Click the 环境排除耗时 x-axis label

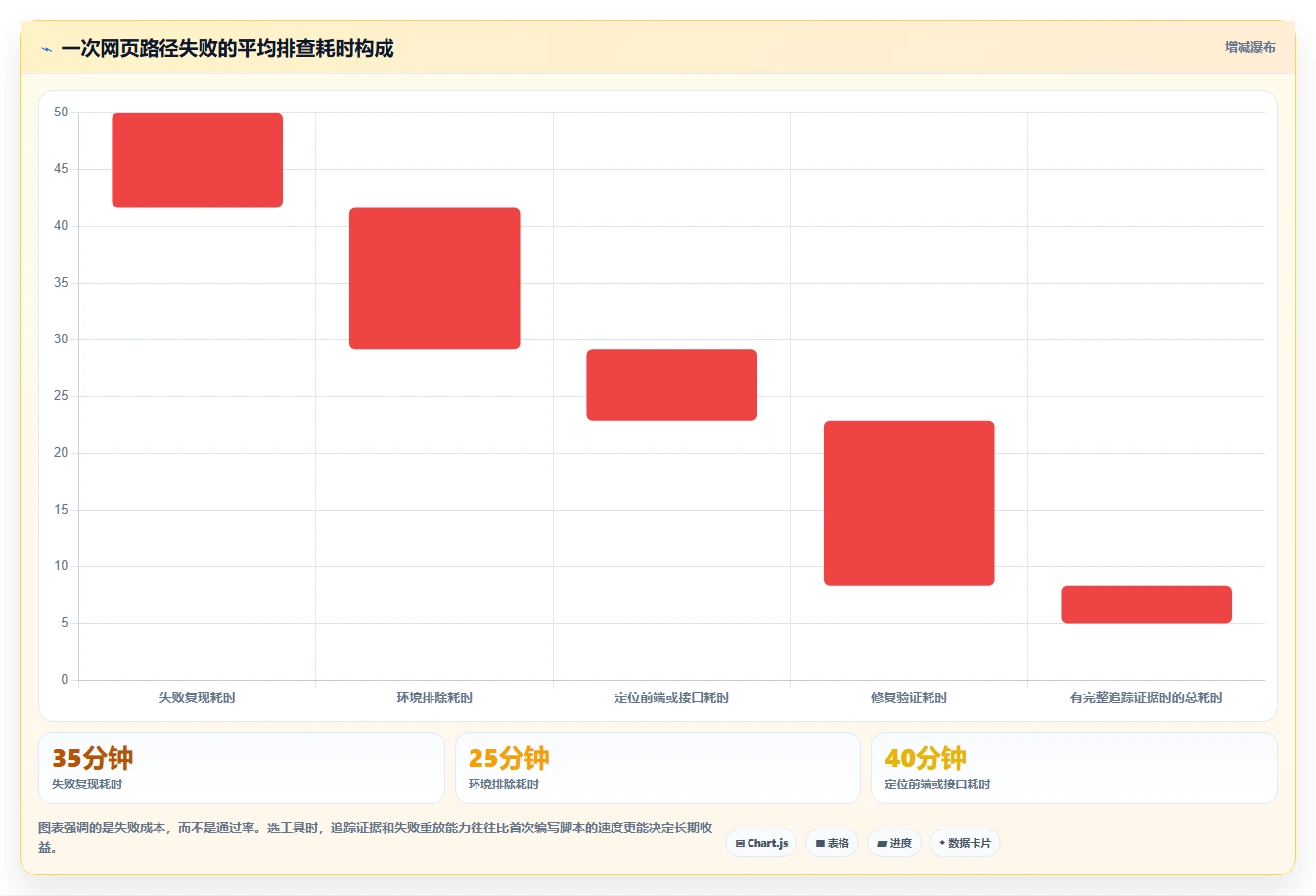pos(434,697)
